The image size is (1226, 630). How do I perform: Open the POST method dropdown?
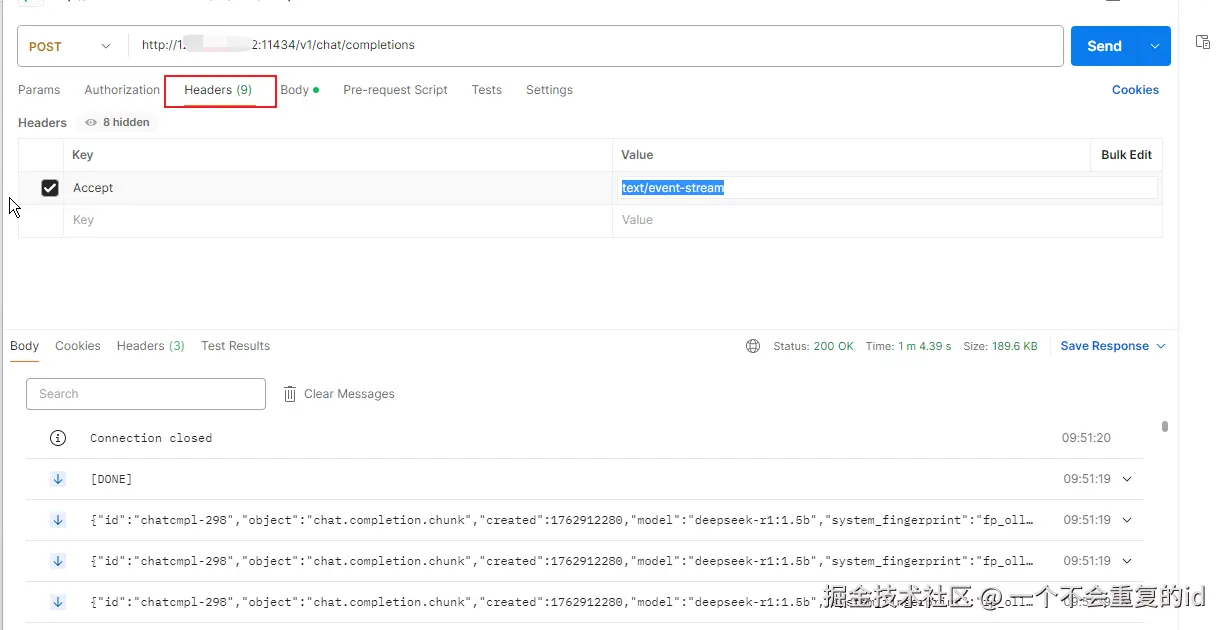click(69, 46)
